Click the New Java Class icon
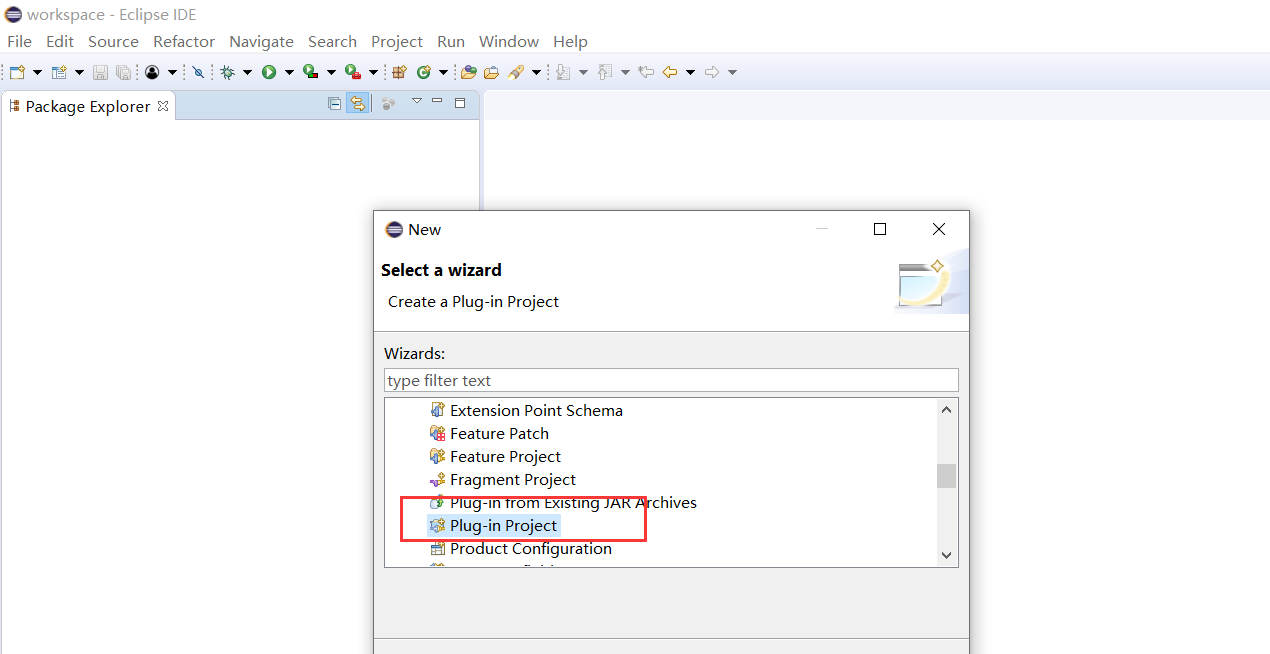Viewport: 1270px width, 654px height. (x=424, y=72)
